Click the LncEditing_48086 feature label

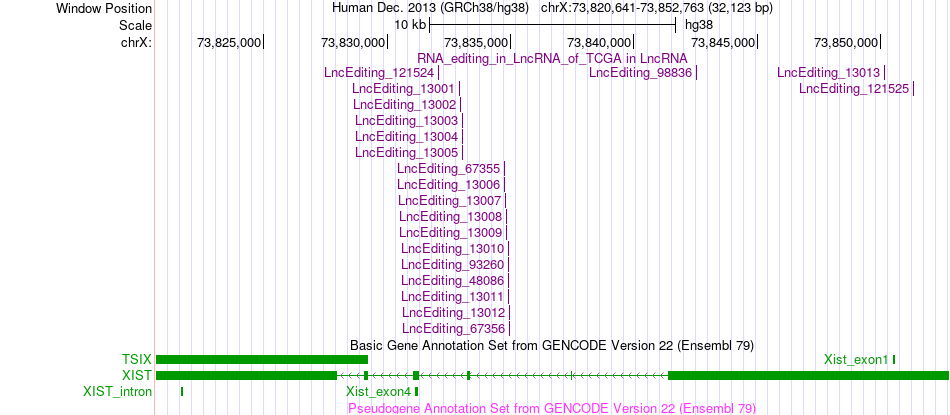453,280
